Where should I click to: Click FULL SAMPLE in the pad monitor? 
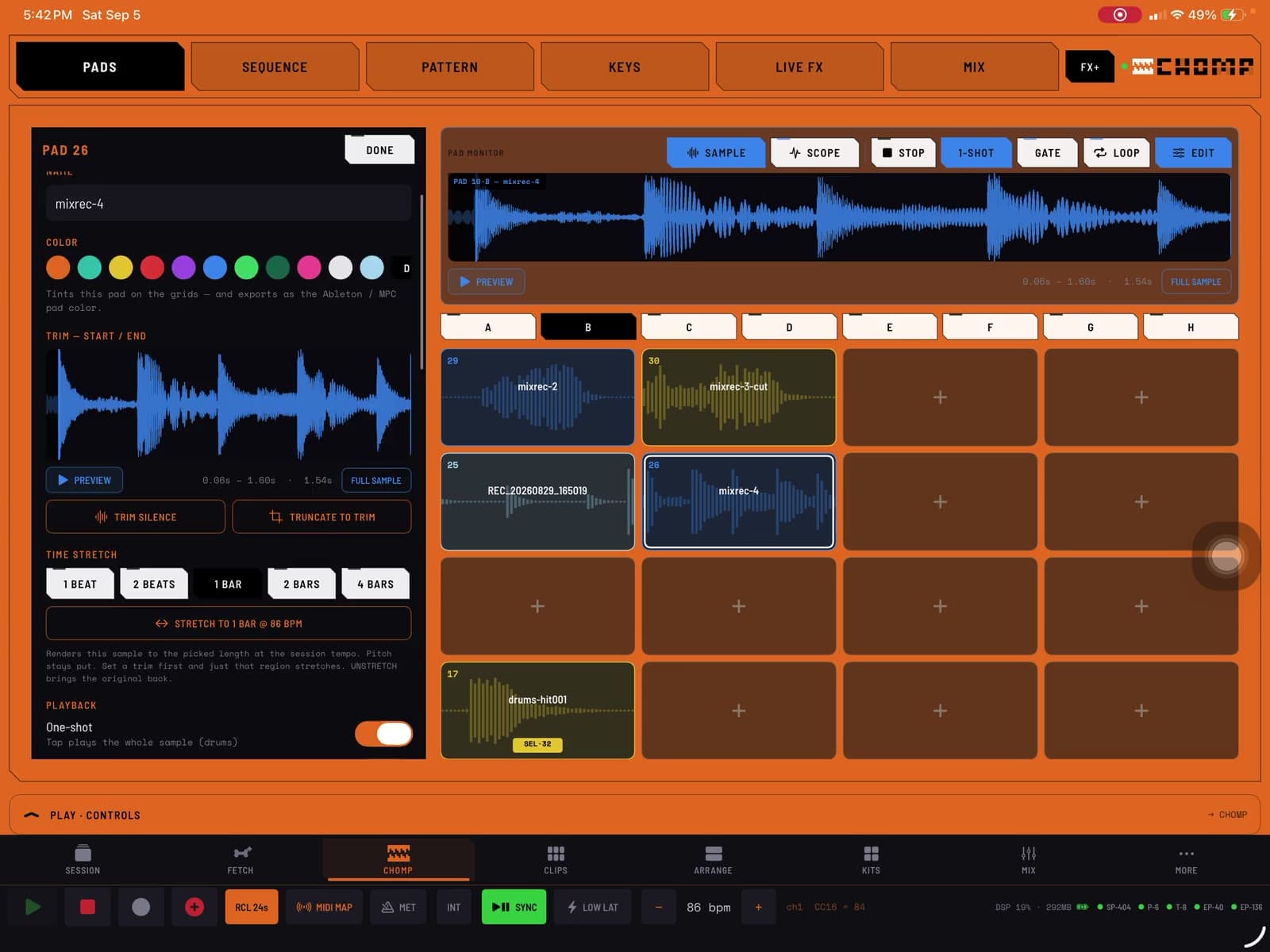1196,282
